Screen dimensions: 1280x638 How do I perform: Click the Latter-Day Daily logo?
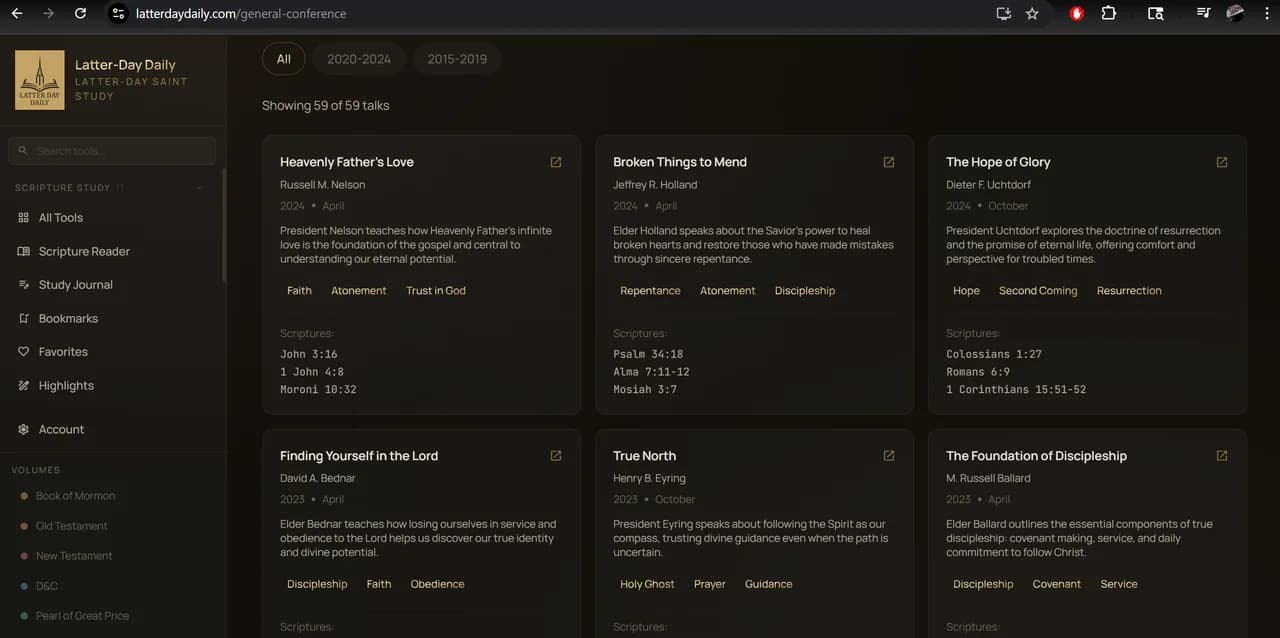[40, 80]
